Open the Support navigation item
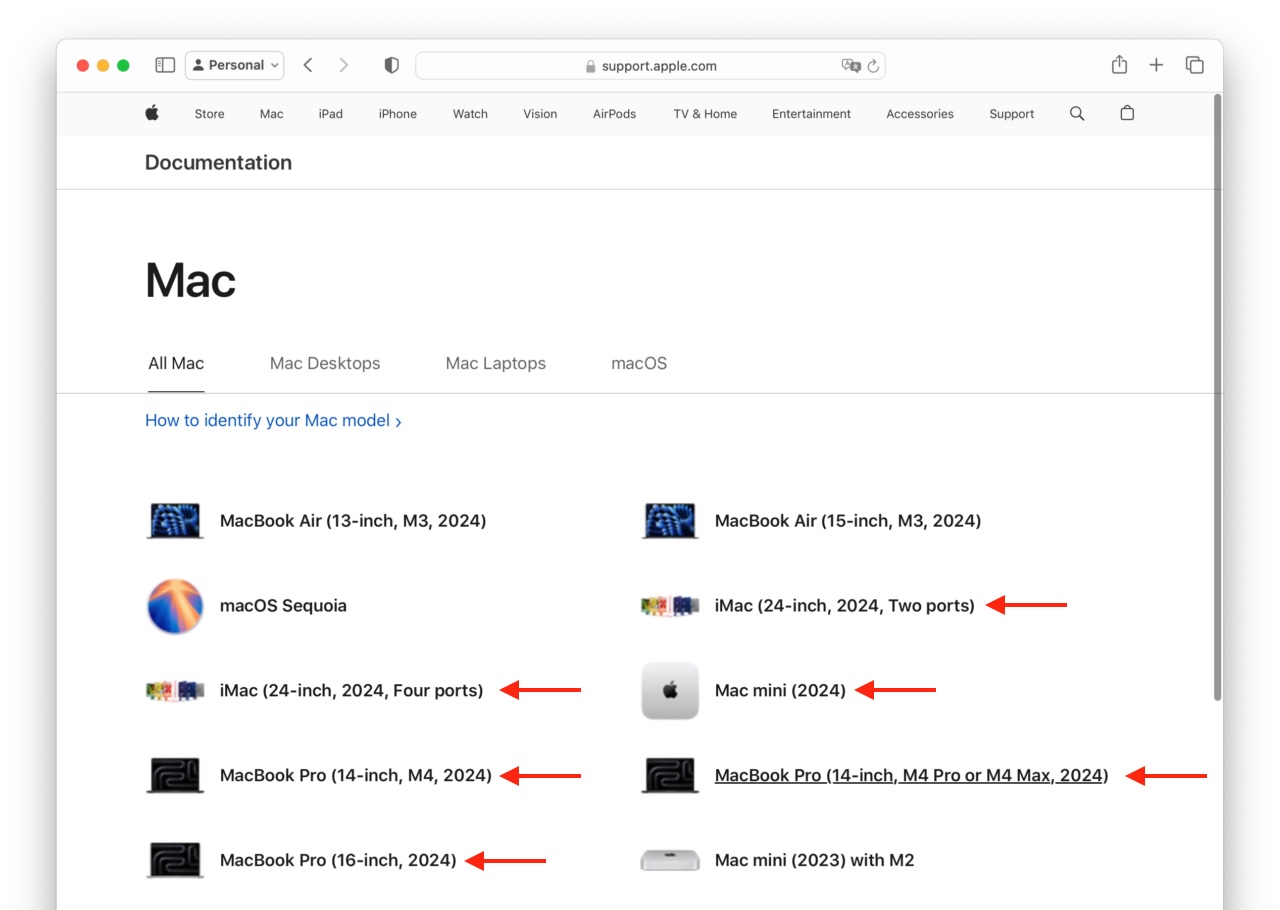1280x910 pixels. [x=1011, y=114]
